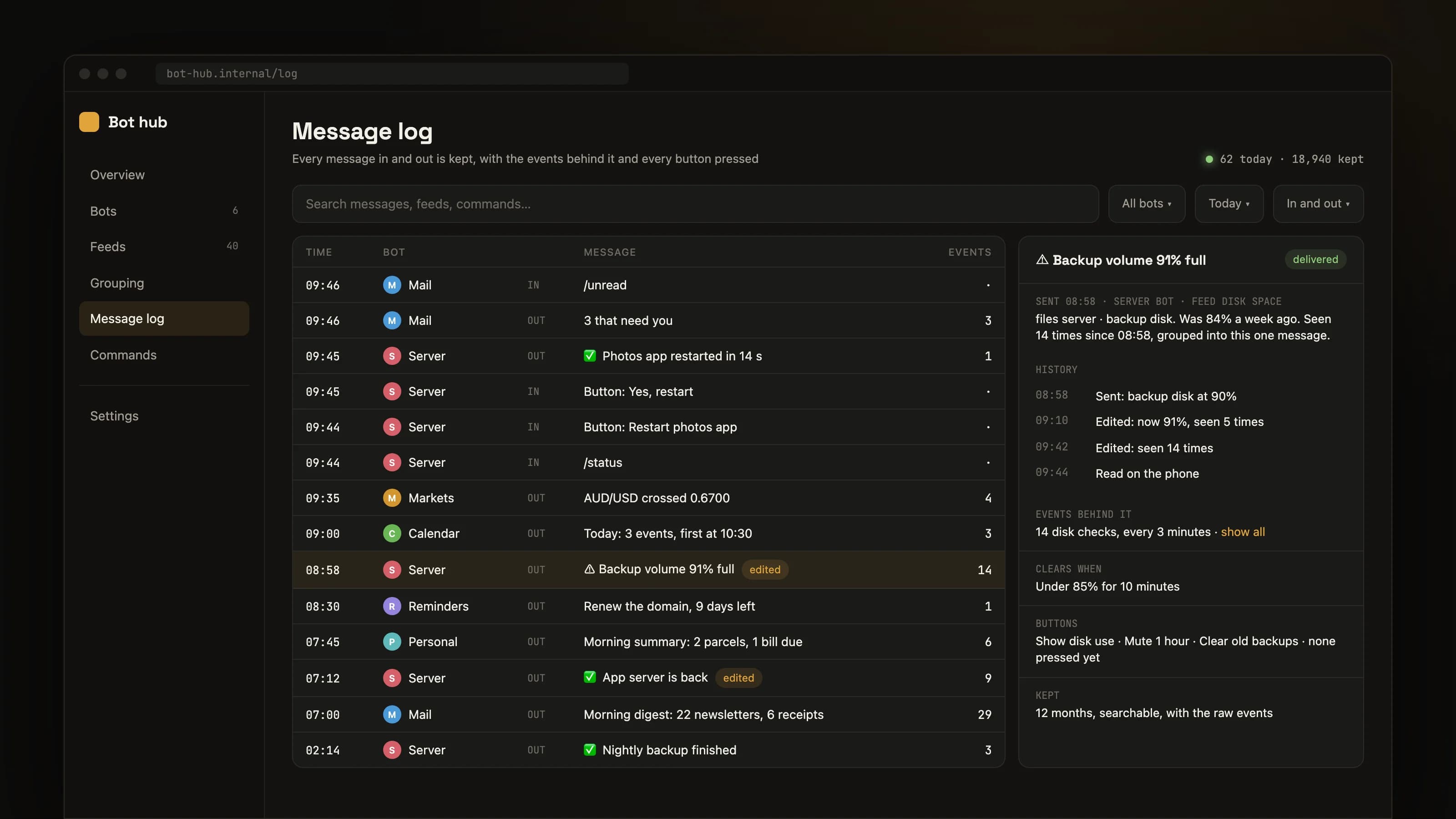Select '3 that need you' message
The image size is (1456, 819).
(628, 320)
